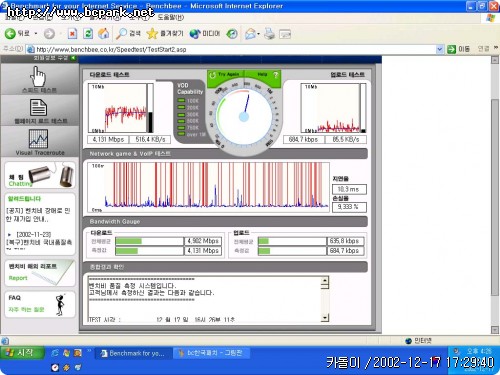Screen dimensions: 500x375
Task: Expand the address bar dropdown arrow
Action: tap(440, 49)
